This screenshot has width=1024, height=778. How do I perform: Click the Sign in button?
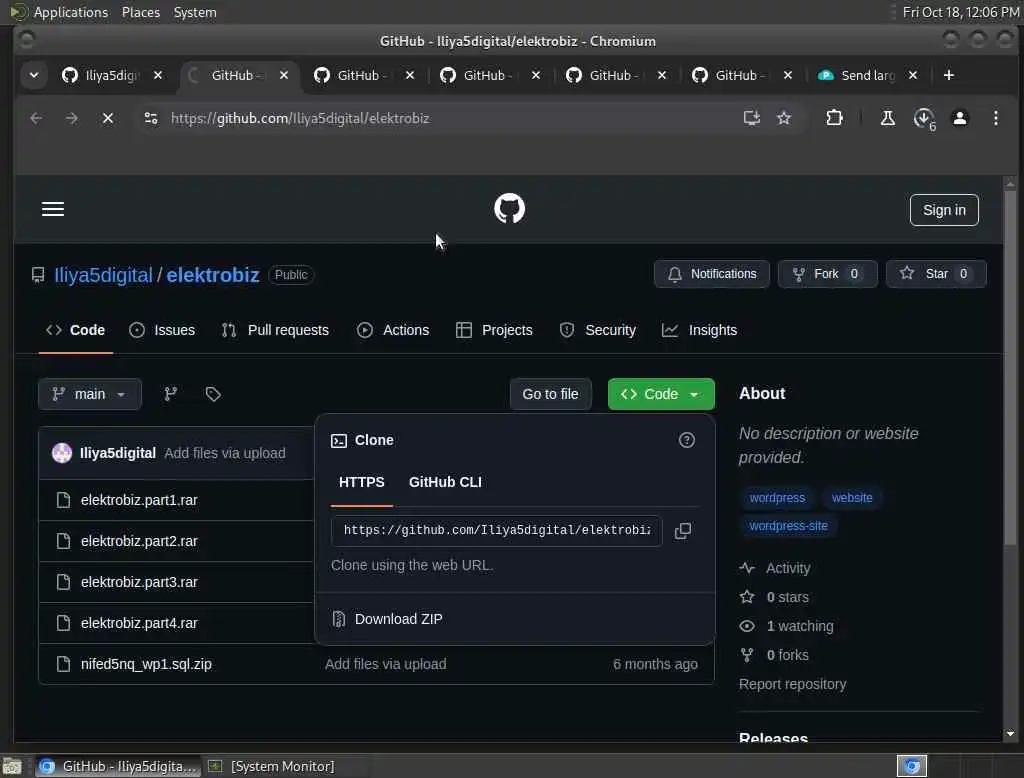[944, 210]
